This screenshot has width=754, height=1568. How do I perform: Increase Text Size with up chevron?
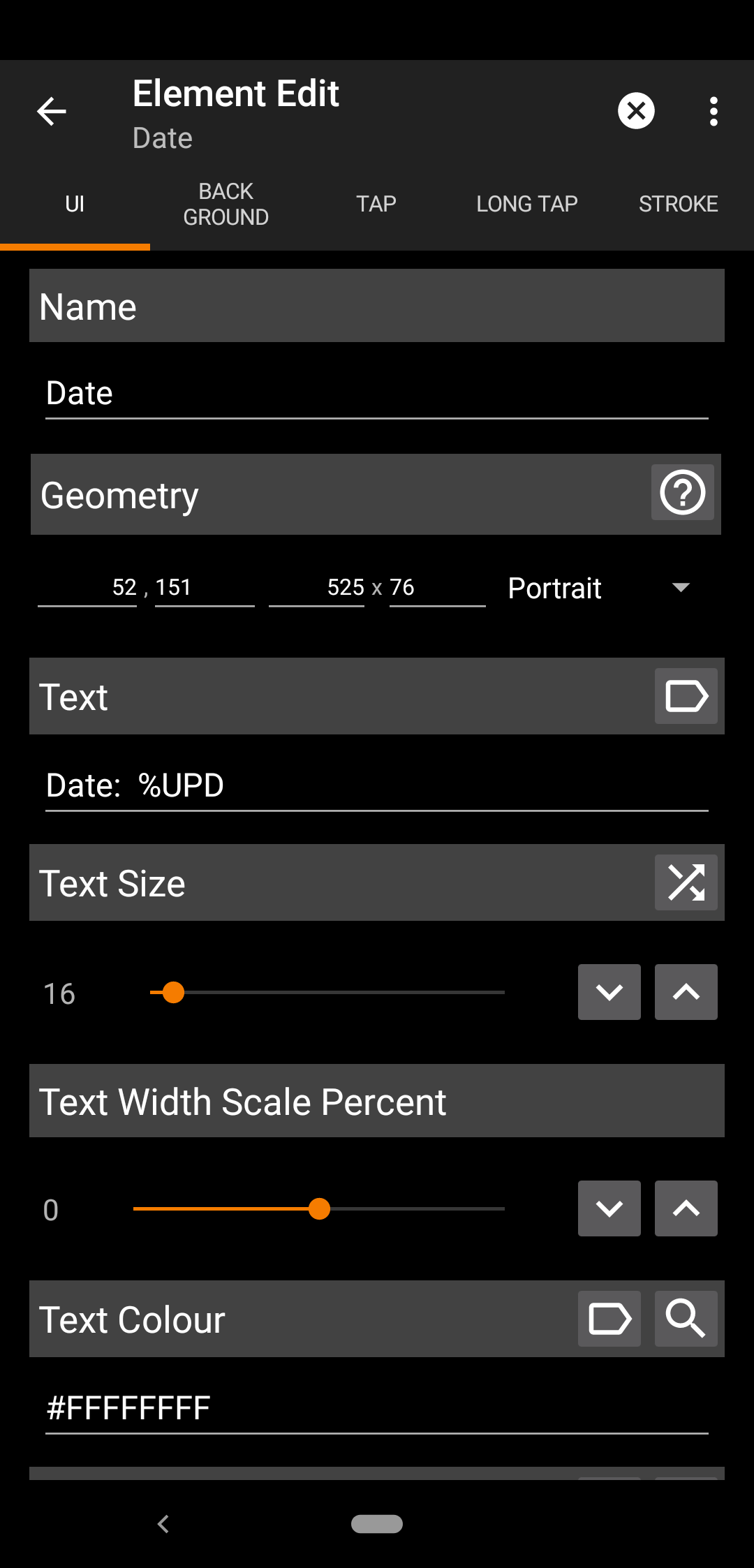coord(686,992)
